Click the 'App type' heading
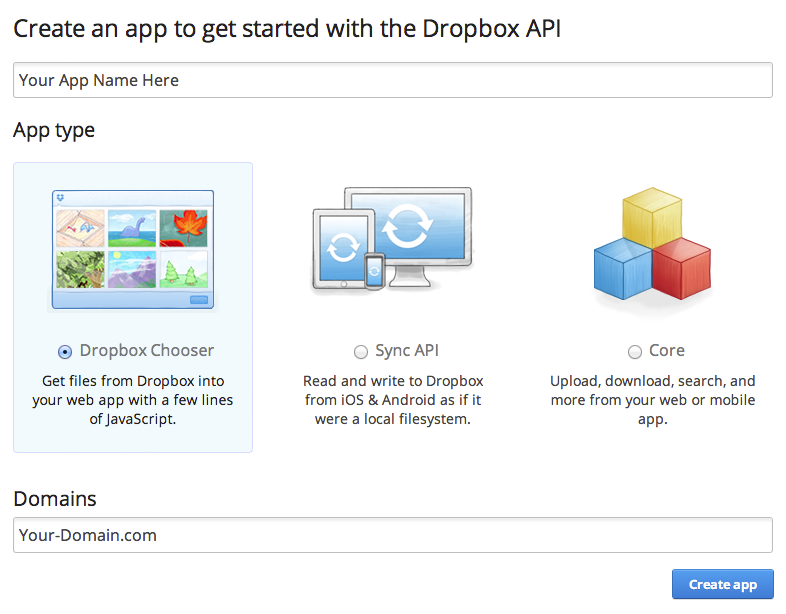Image resolution: width=786 pixels, height=614 pixels. click(54, 131)
